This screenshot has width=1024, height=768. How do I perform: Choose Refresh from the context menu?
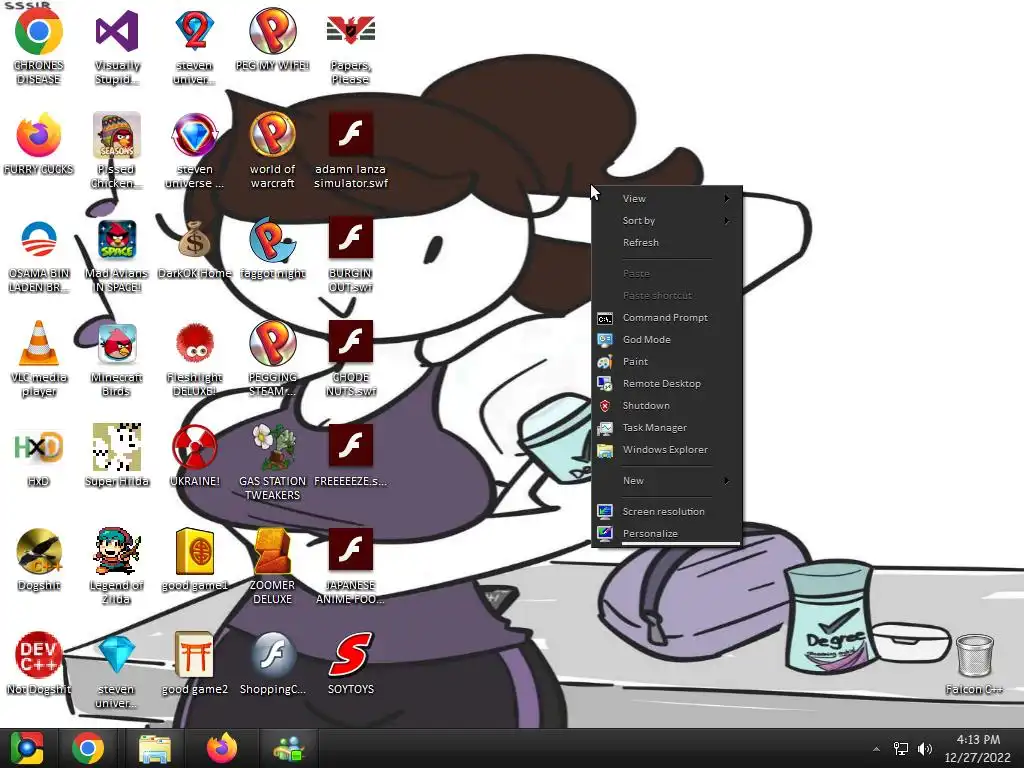(667, 242)
